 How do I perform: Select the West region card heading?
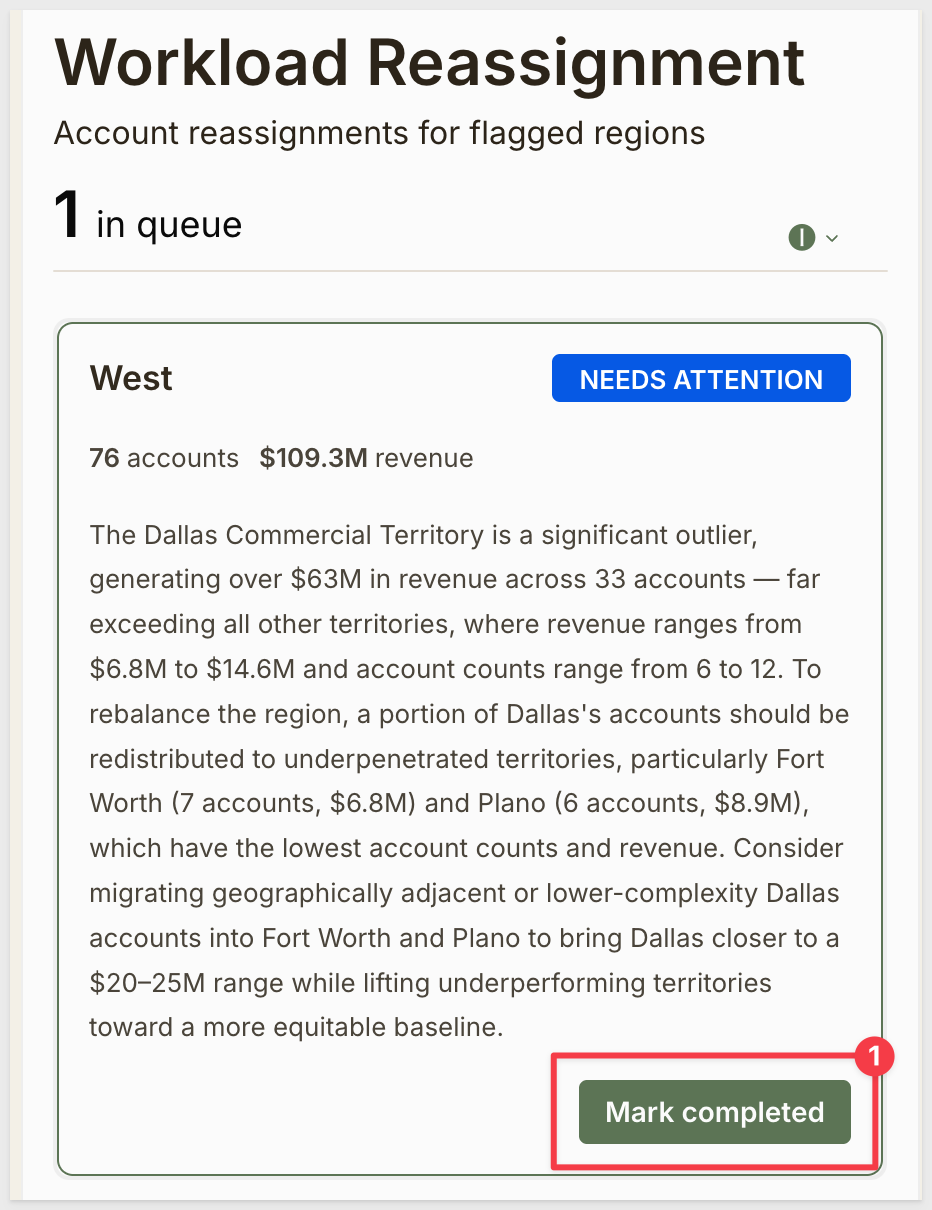click(131, 378)
